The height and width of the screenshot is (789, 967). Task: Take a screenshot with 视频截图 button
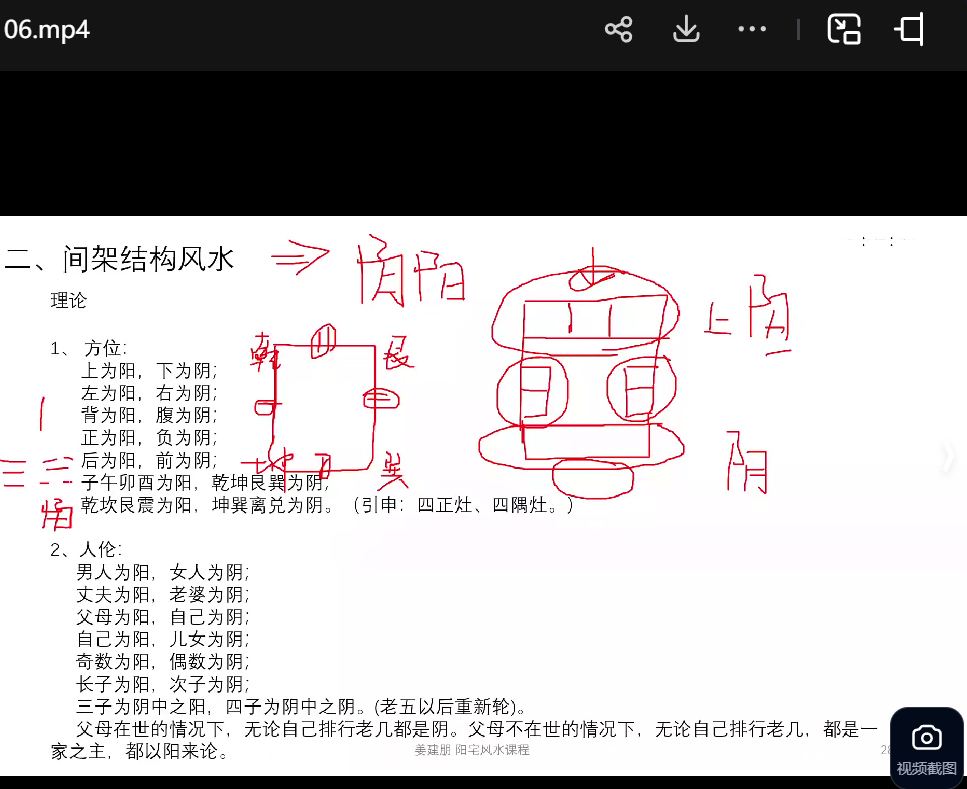click(926, 746)
